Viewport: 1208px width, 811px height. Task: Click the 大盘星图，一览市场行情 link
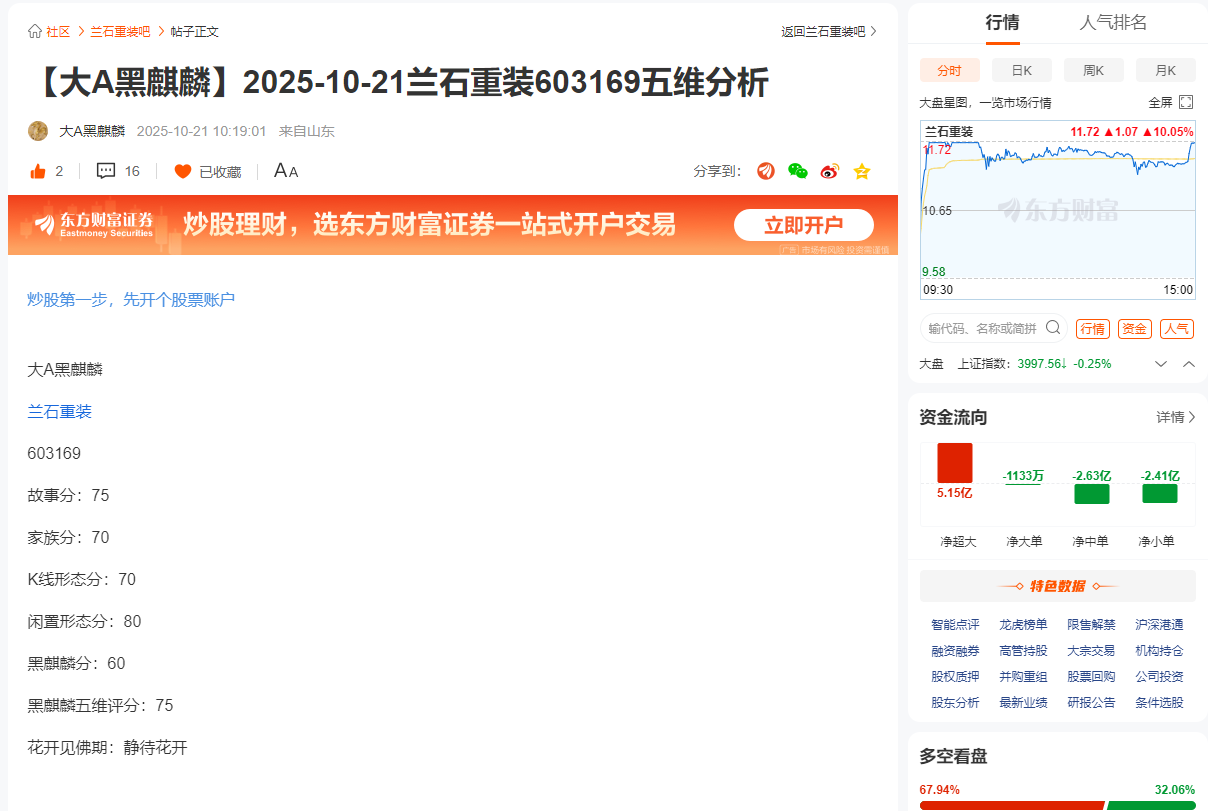click(x=985, y=103)
